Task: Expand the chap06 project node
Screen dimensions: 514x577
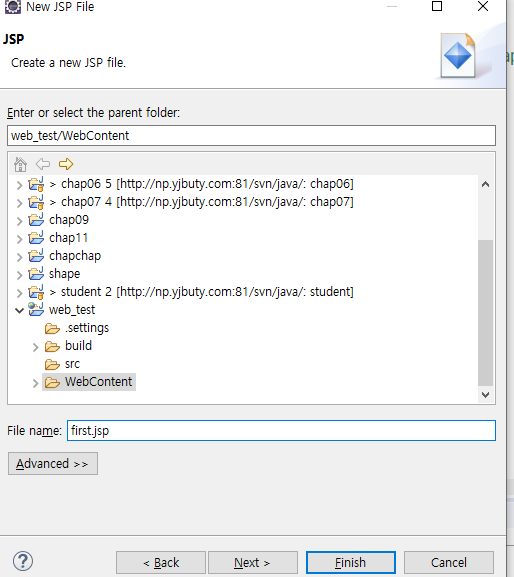Action: click(x=20, y=185)
